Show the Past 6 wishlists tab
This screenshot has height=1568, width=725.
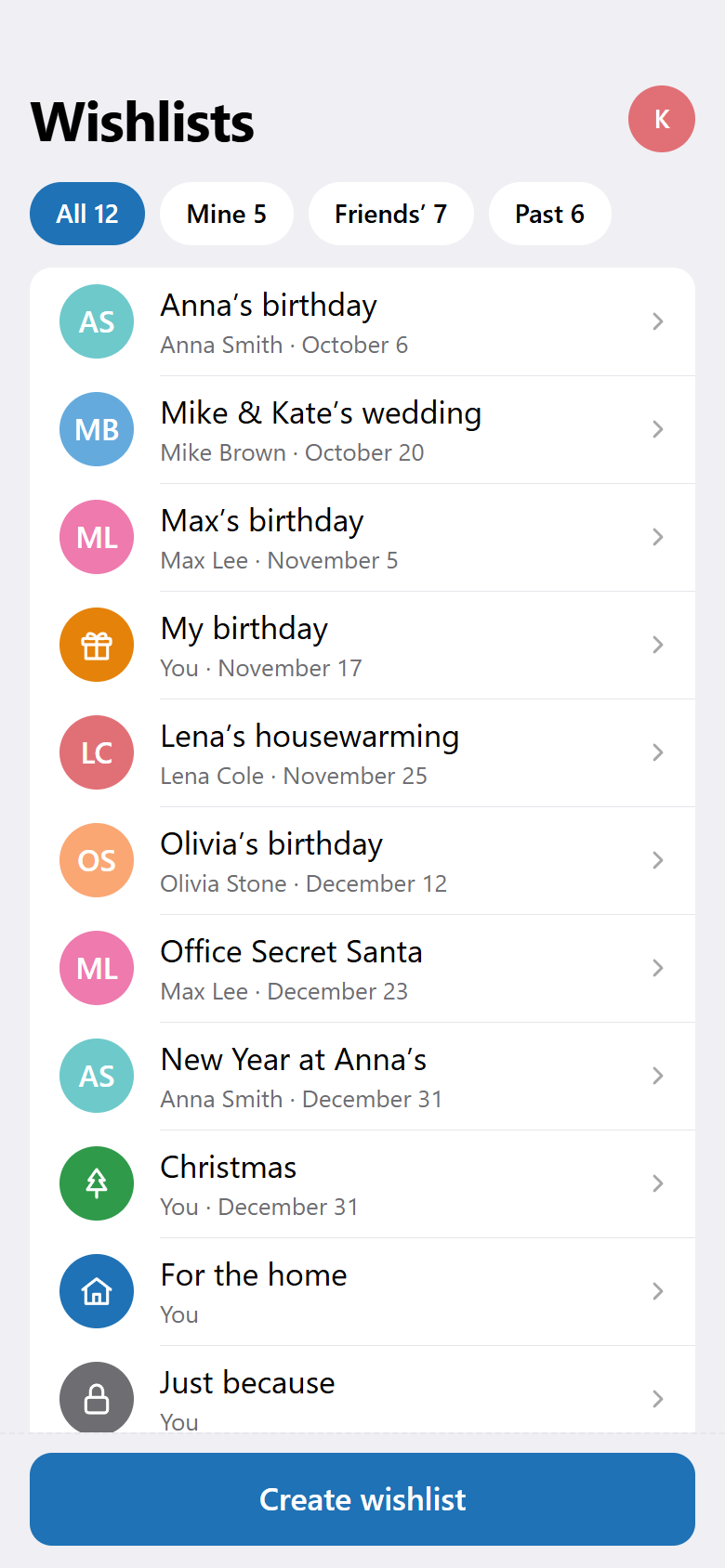550,214
